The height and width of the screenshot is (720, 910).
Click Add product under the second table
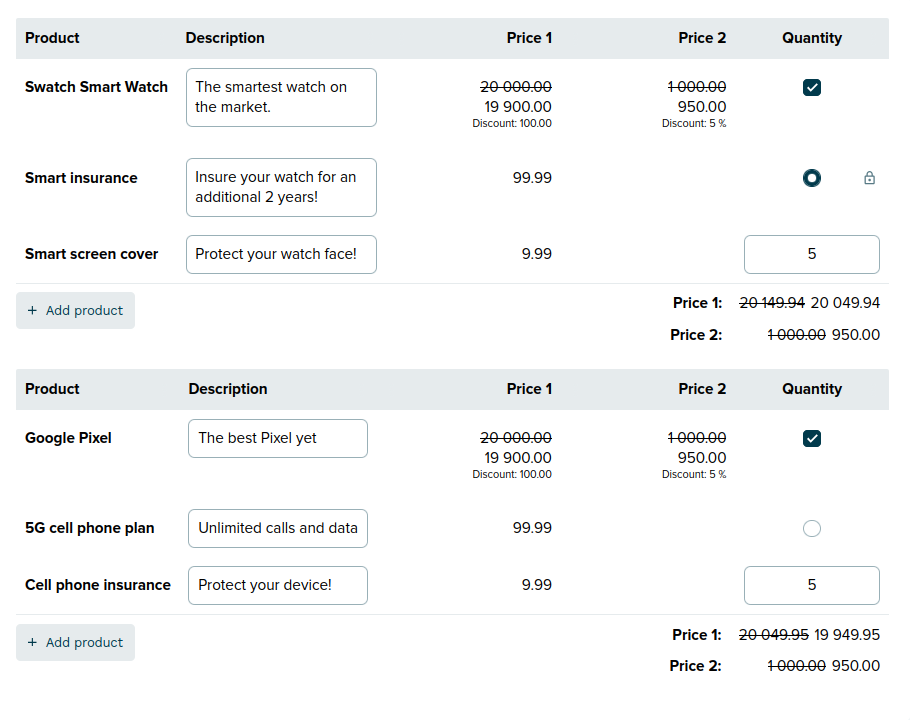(75, 643)
